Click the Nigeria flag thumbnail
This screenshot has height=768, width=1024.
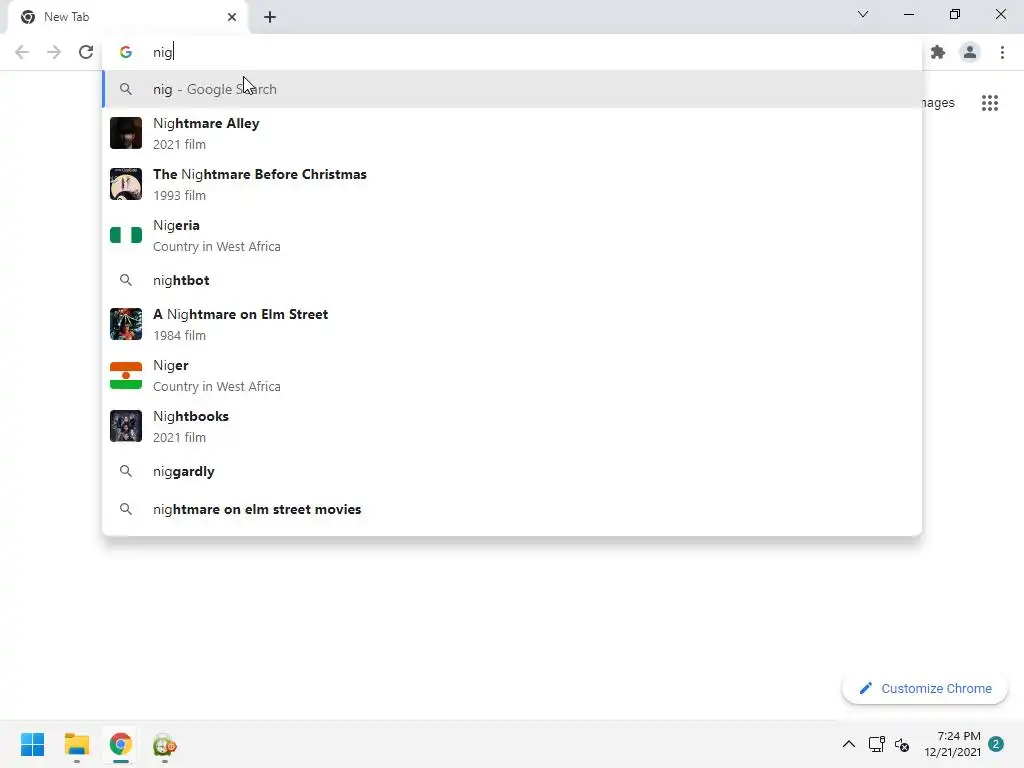click(126, 235)
